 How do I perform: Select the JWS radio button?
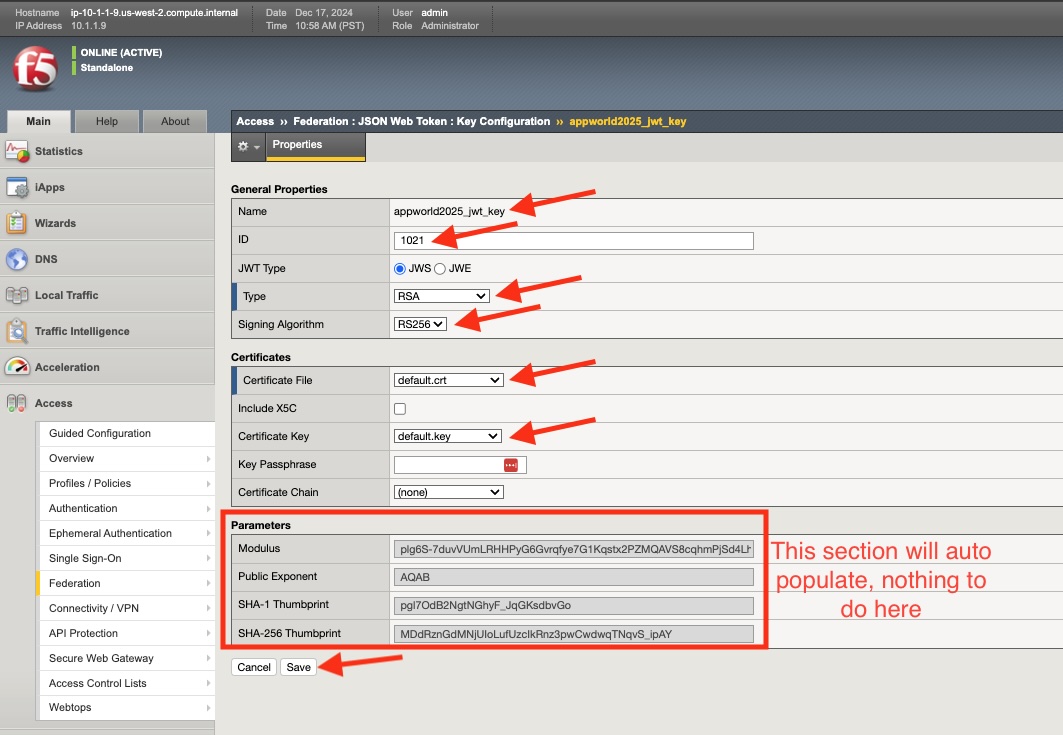click(400, 269)
